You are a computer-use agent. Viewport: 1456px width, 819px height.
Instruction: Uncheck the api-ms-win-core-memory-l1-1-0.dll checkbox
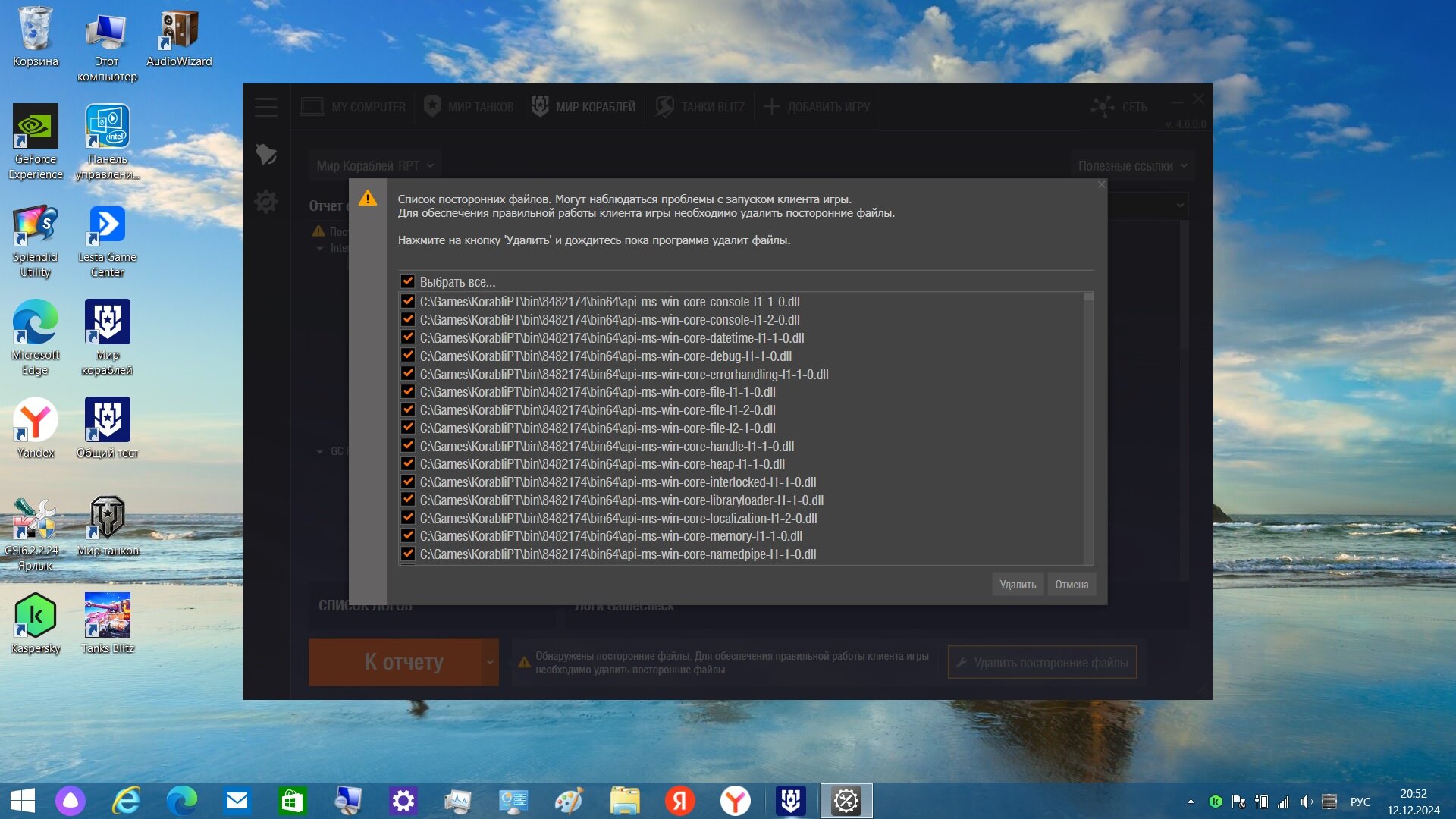pyautogui.click(x=408, y=535)
